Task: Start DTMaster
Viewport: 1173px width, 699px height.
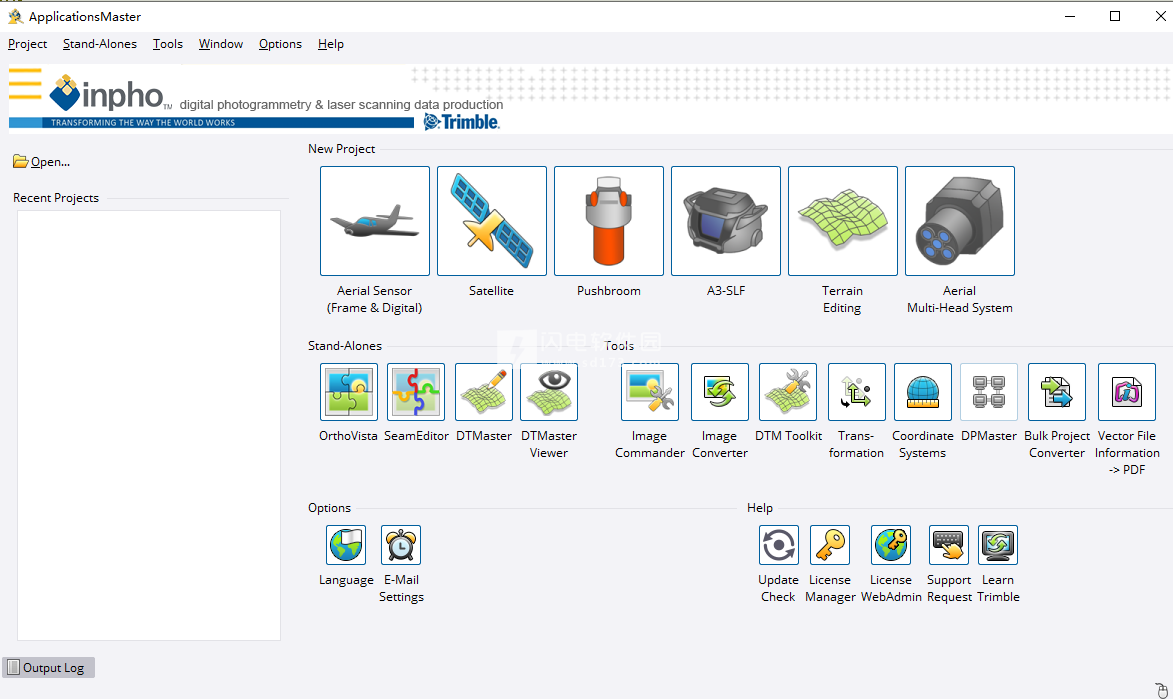Action: [484, 391]
